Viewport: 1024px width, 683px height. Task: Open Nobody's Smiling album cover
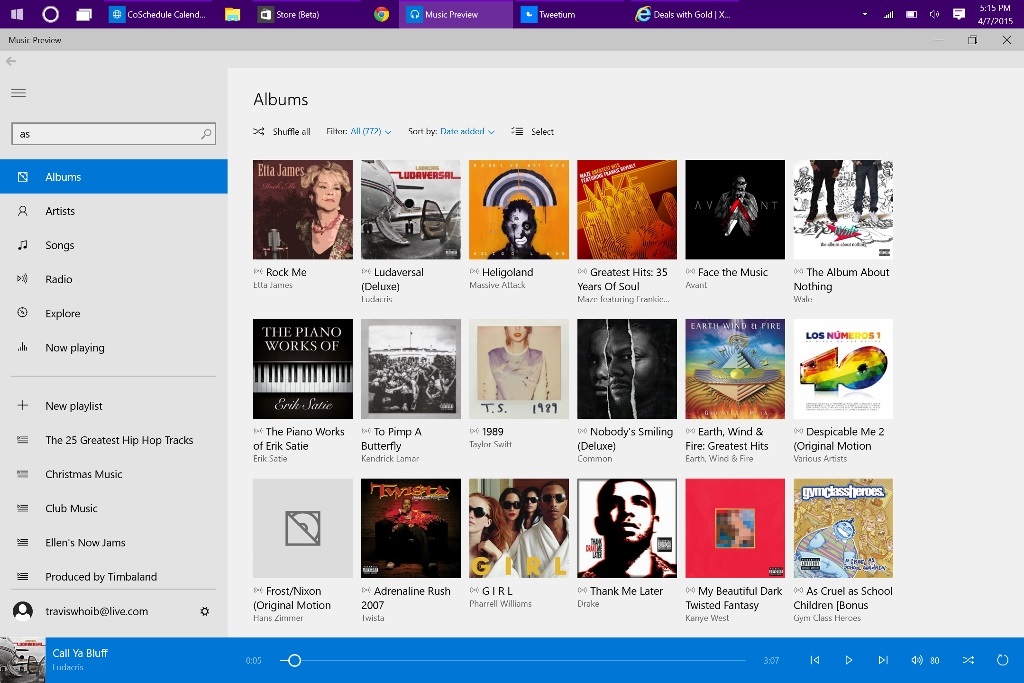627,369
